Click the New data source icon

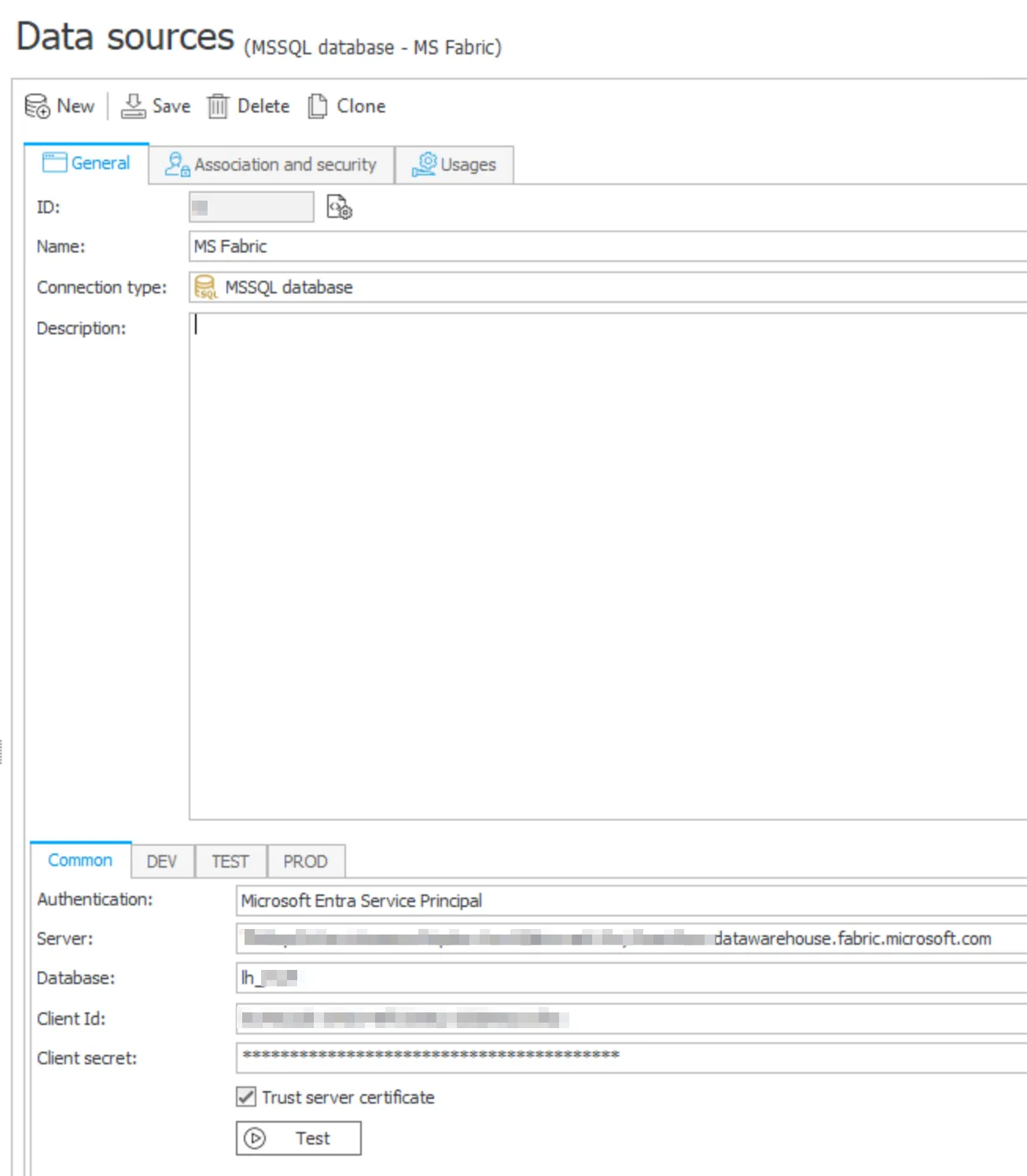click(37, 105)
